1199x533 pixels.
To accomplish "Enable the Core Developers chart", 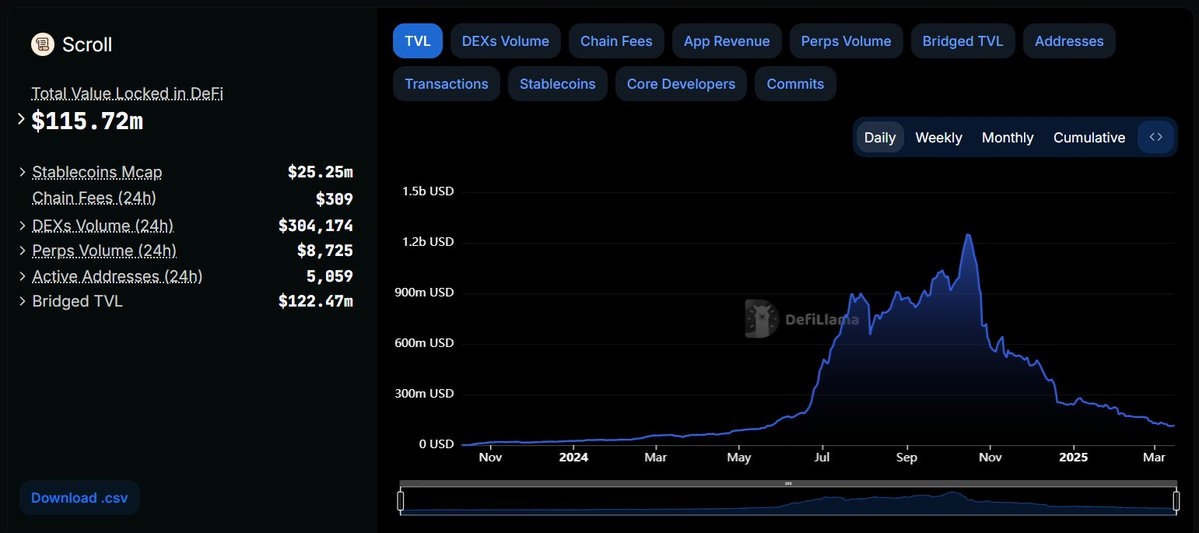I will coord(681,84).
